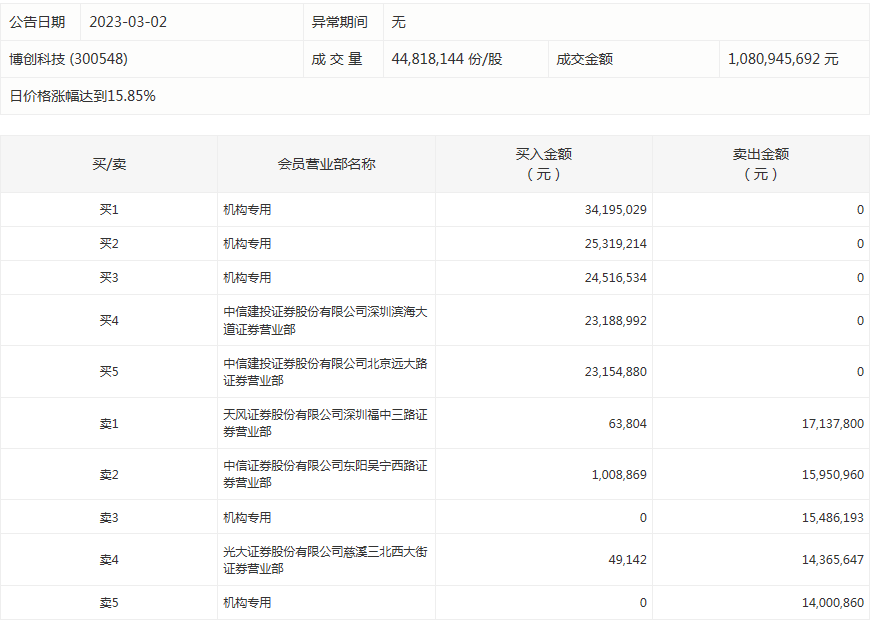Click 光大证券 慈溪三北西大街证券营业部 name
Screen dimensions: 877x620
[x=326, y=560]
